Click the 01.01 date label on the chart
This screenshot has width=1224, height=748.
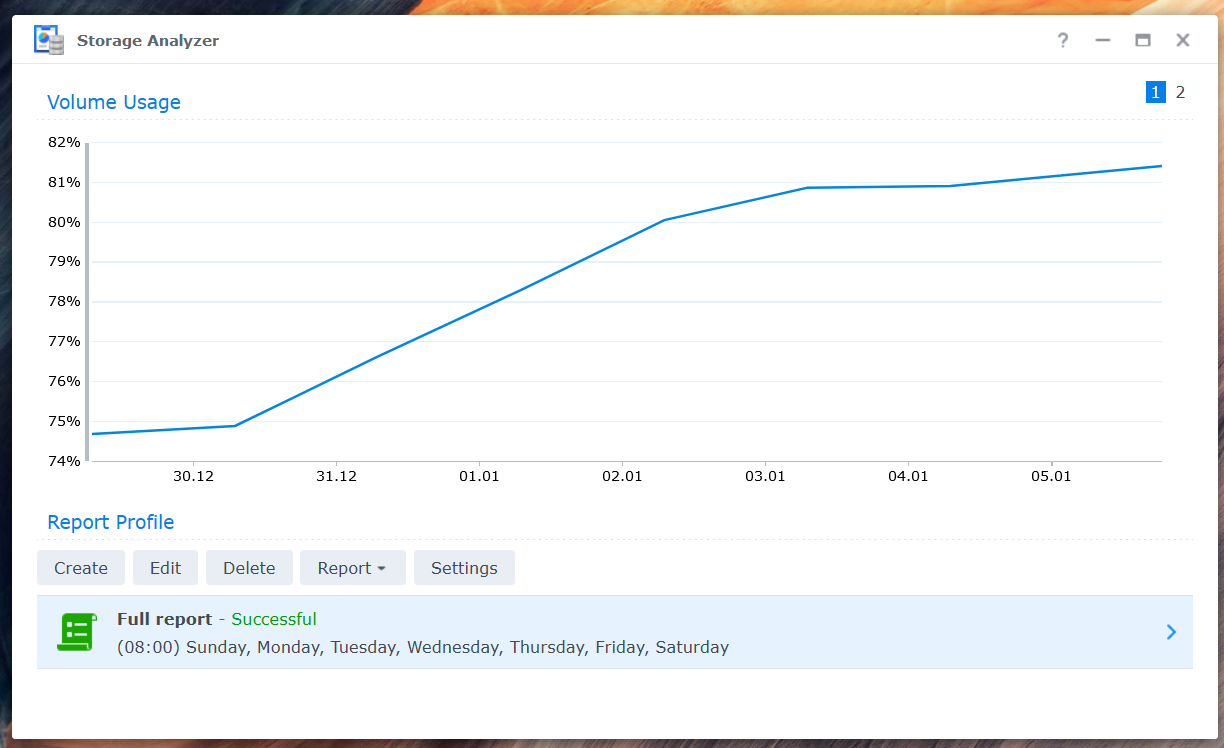tap(479, 476)
